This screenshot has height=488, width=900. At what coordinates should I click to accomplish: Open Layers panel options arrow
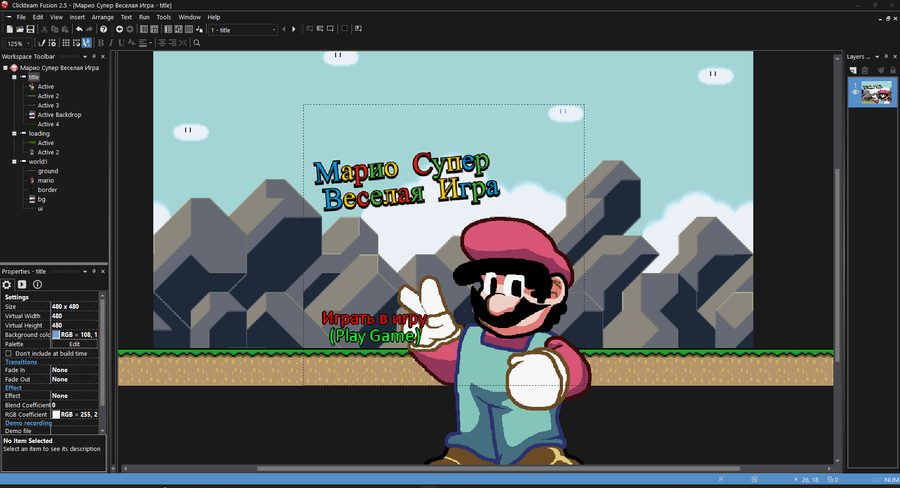pos(877,57)
